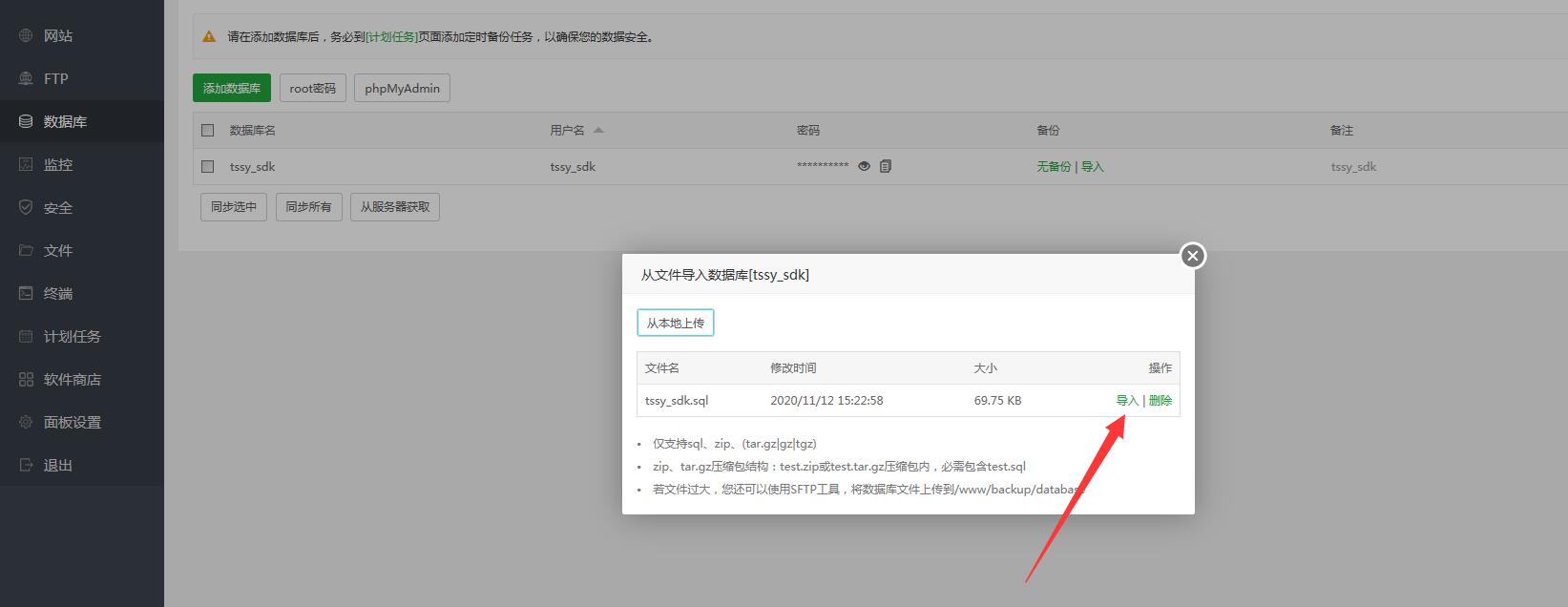Click the 监控 monitor icon in sidebar
1568x607 pixels.
[26, 164]
